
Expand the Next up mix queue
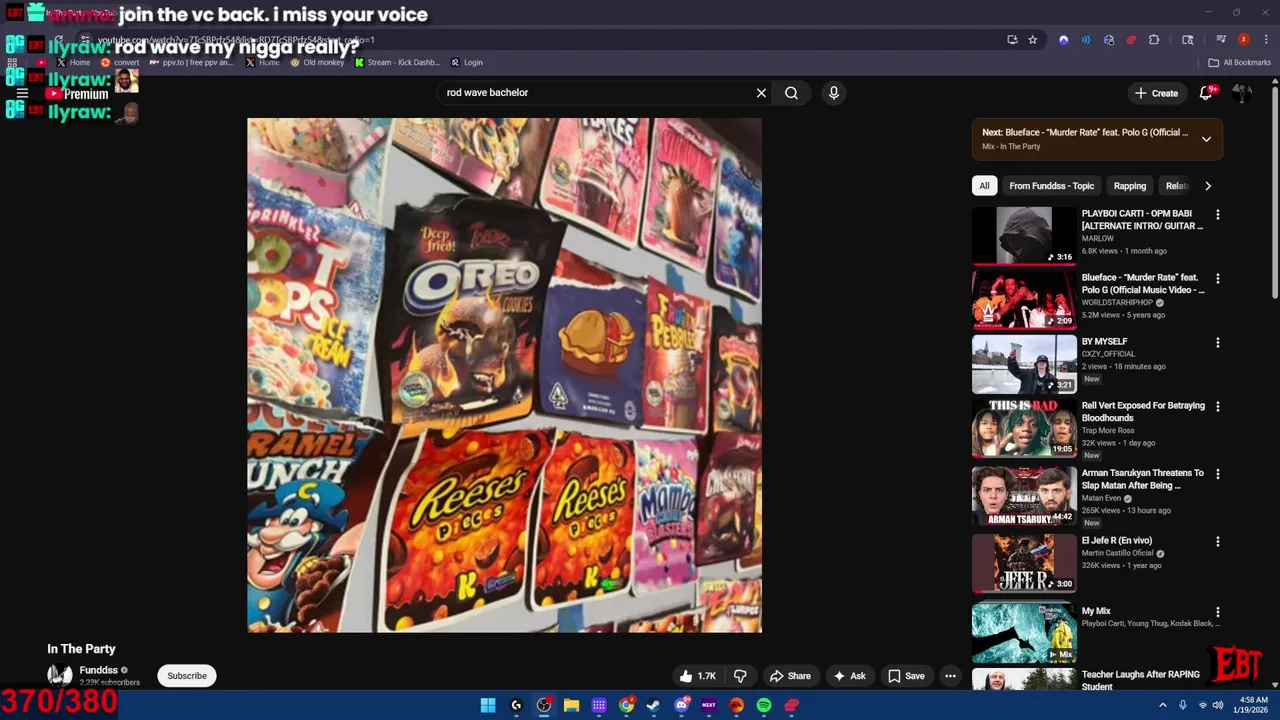(x=1206, y=139)
